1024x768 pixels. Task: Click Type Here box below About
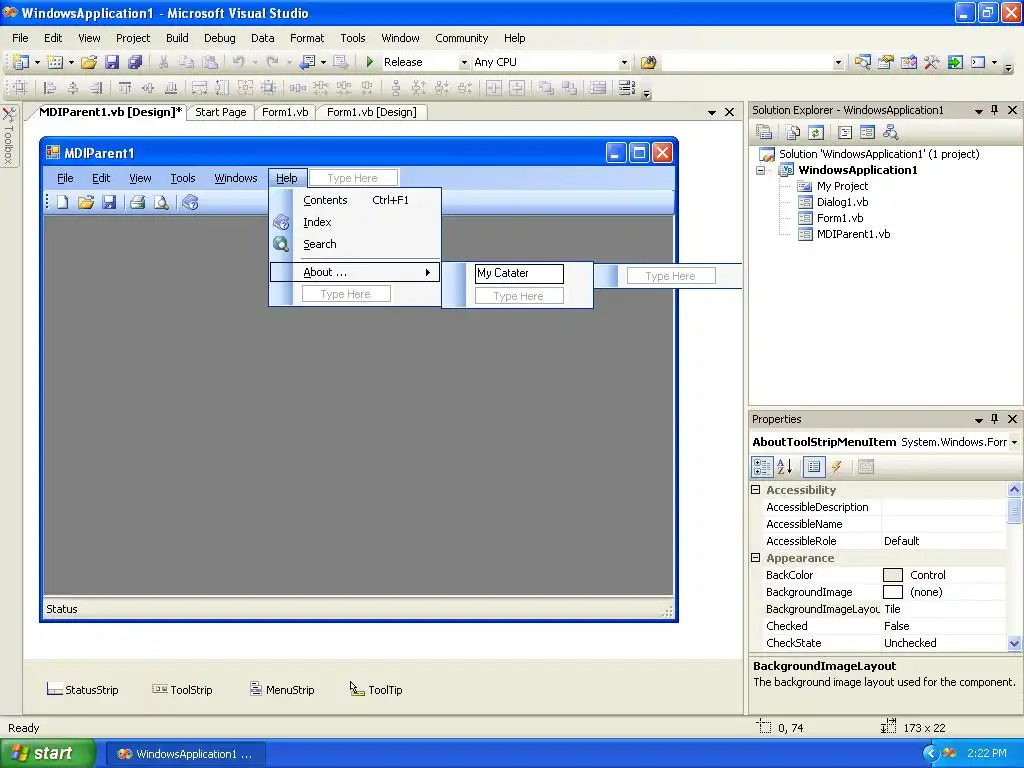pos(346,294)
